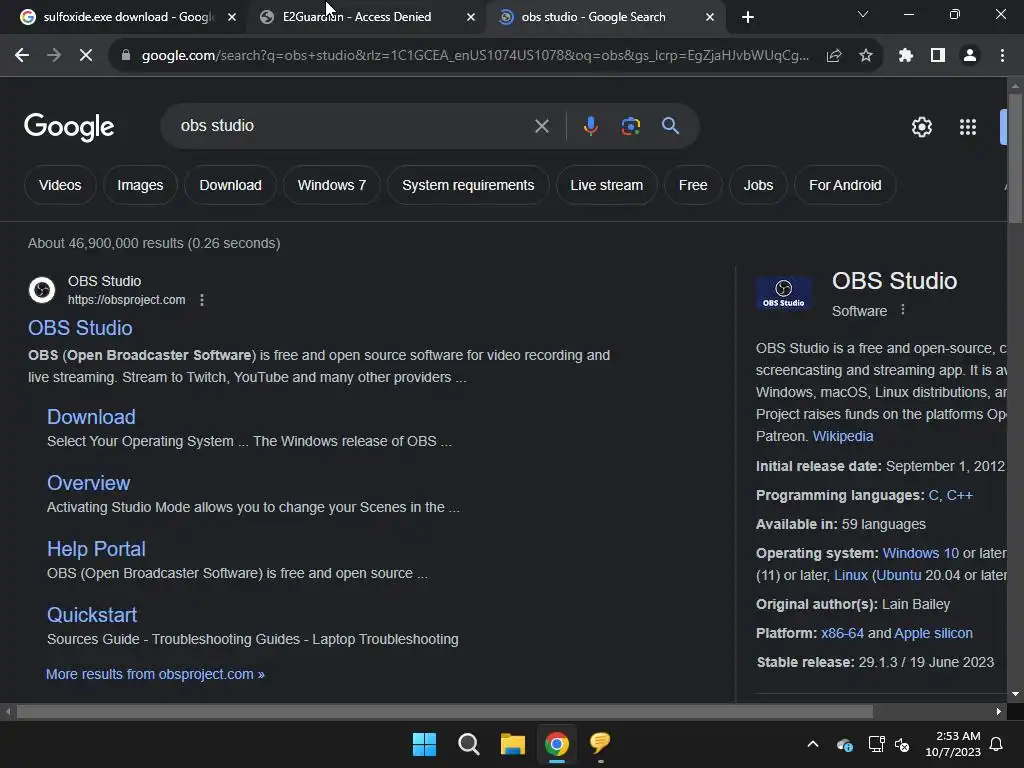The image size is (1024, 768).
Task: Open the clock and date 2:53 AM
Action: point(953,744)
